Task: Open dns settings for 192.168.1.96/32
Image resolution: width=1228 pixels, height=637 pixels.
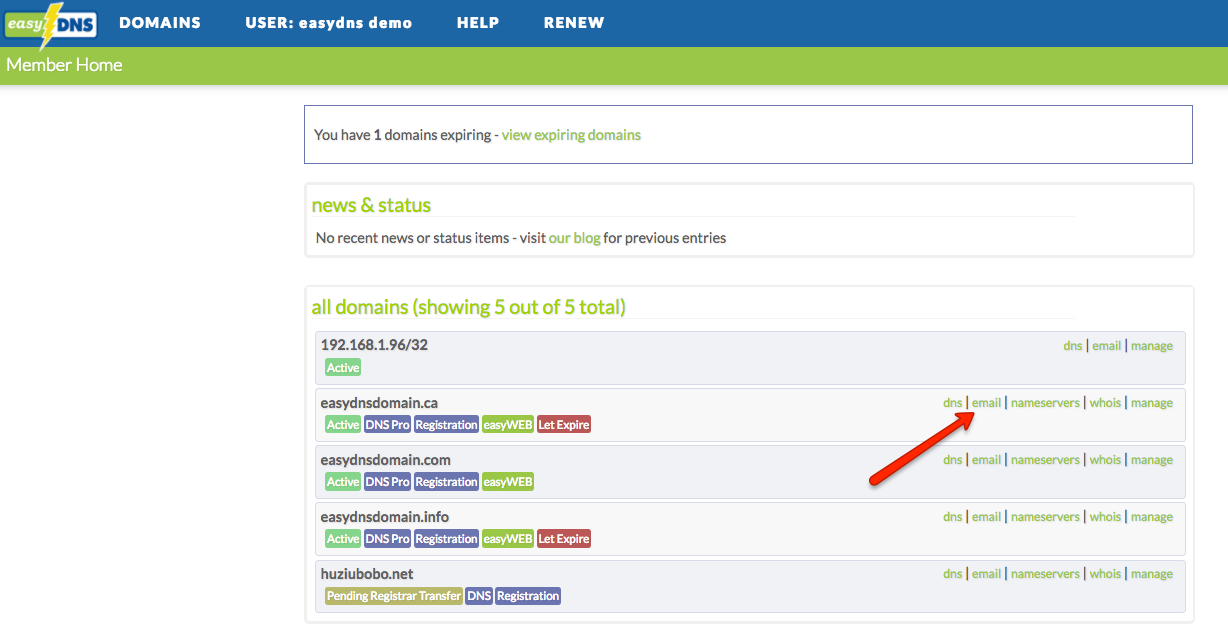Action: [1073, 346]
